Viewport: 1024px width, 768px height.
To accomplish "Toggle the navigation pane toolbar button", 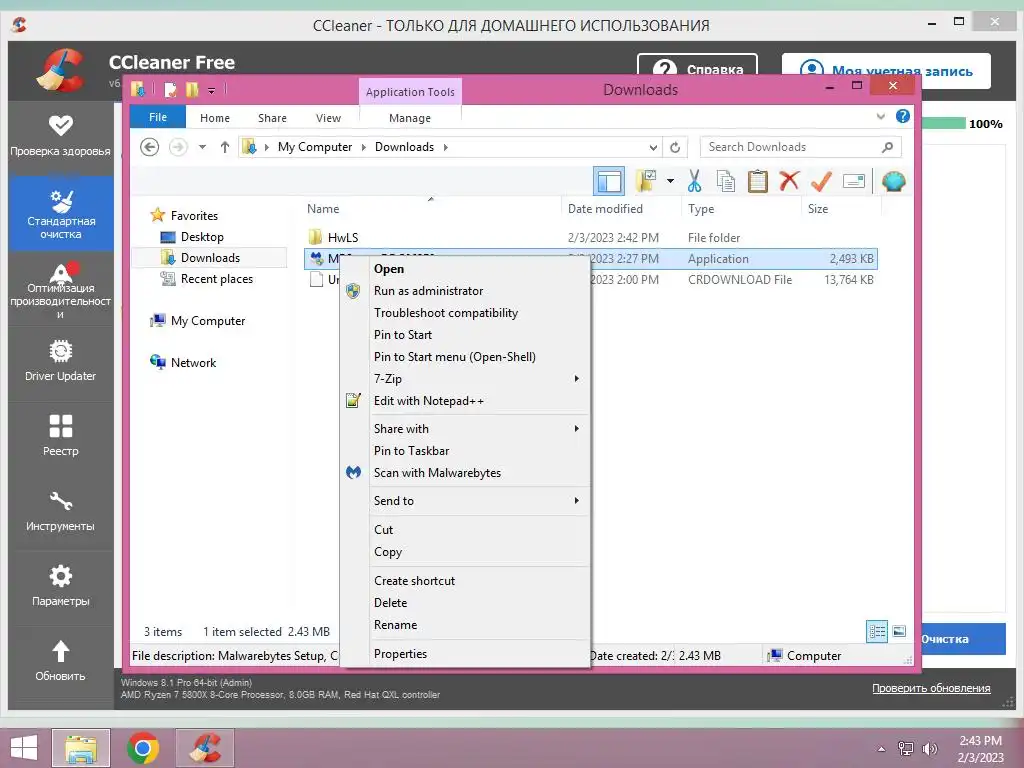I will point(609,181).
